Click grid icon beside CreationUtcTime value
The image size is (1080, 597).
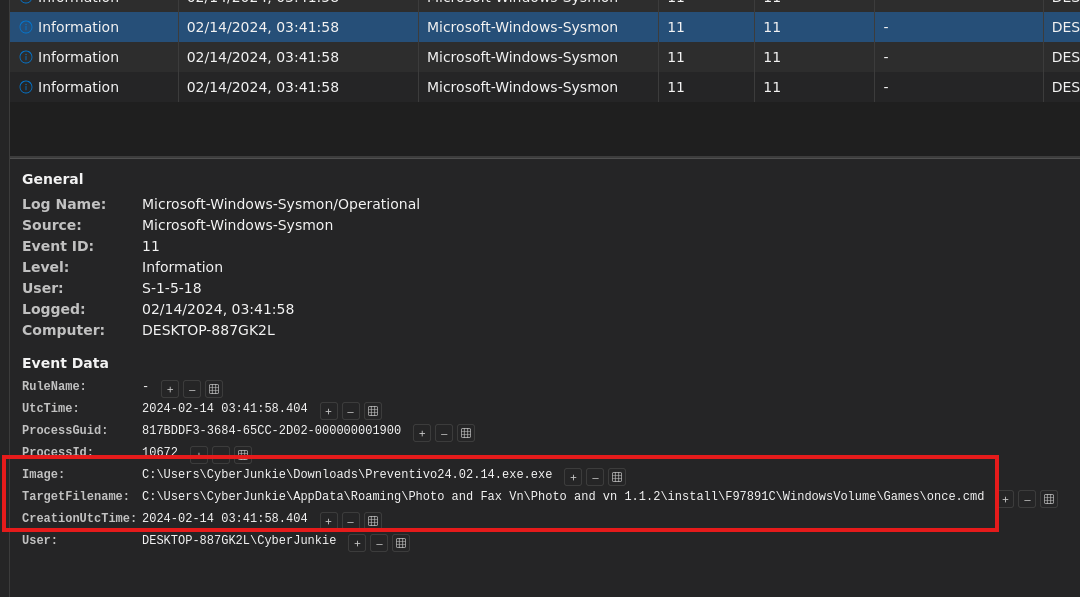(373, 521)
